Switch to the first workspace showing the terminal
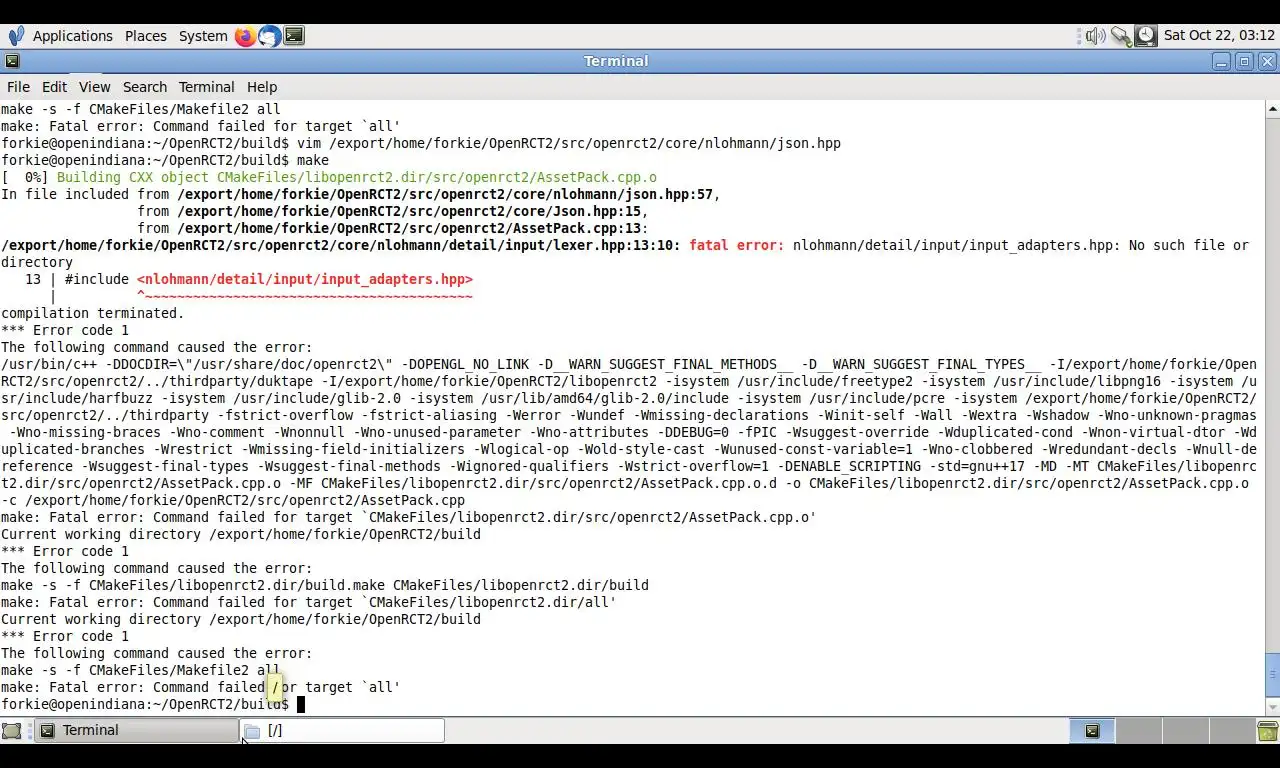1280x768 pixels. coord(1092,731)
